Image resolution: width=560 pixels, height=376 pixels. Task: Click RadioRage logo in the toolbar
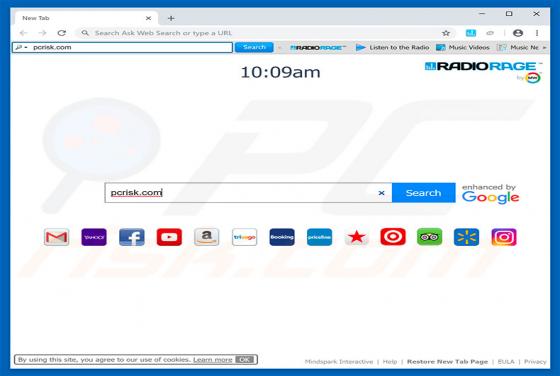pyautogui.click(x=318, y=47)
